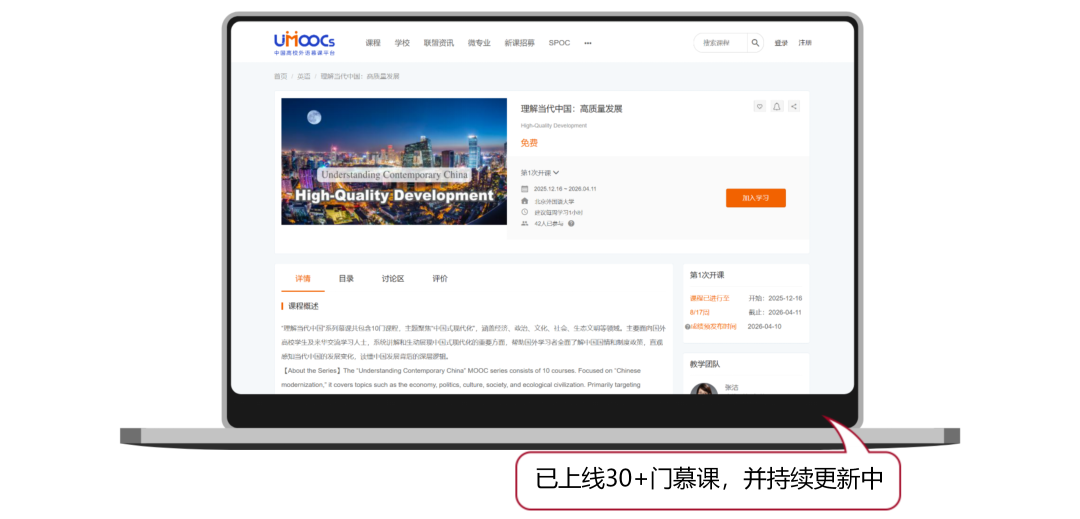Click the High-Quality Development course banner image
The height and width of the screenshot is (519, 1080).
pos(394,161)
